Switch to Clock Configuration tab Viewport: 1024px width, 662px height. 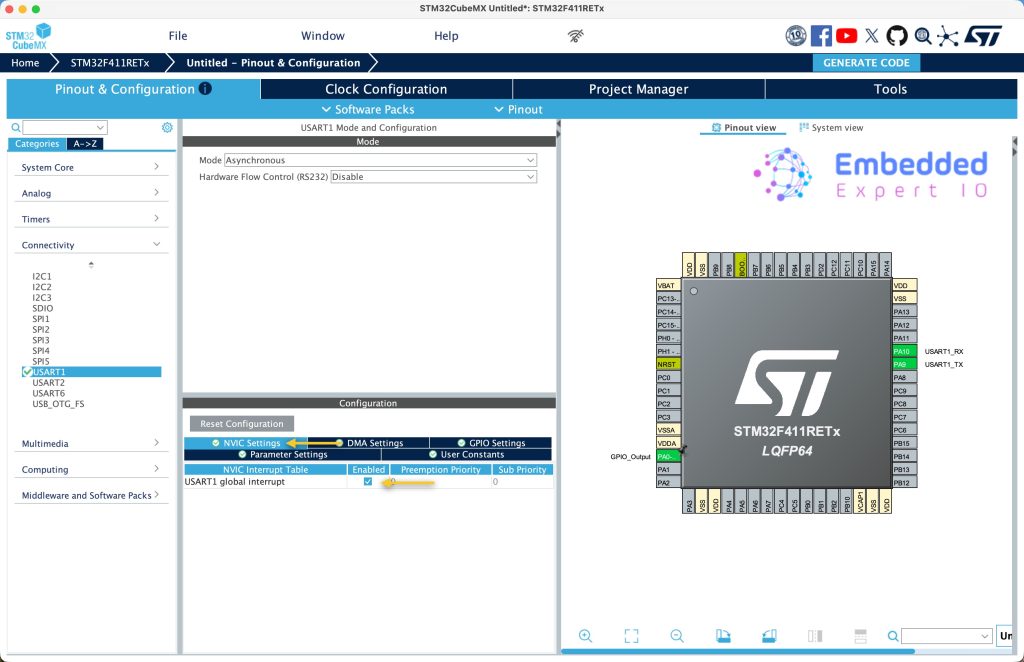386,89
